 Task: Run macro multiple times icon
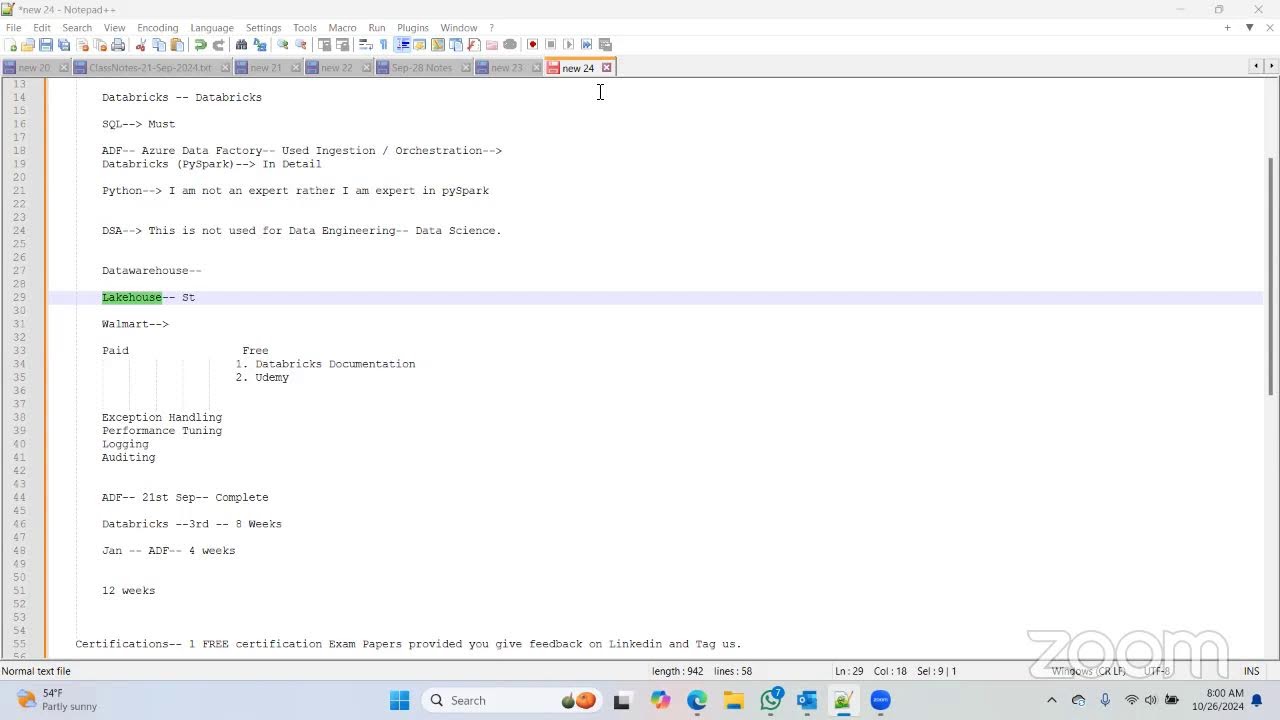pyautogui.click(x=586, y=44)
